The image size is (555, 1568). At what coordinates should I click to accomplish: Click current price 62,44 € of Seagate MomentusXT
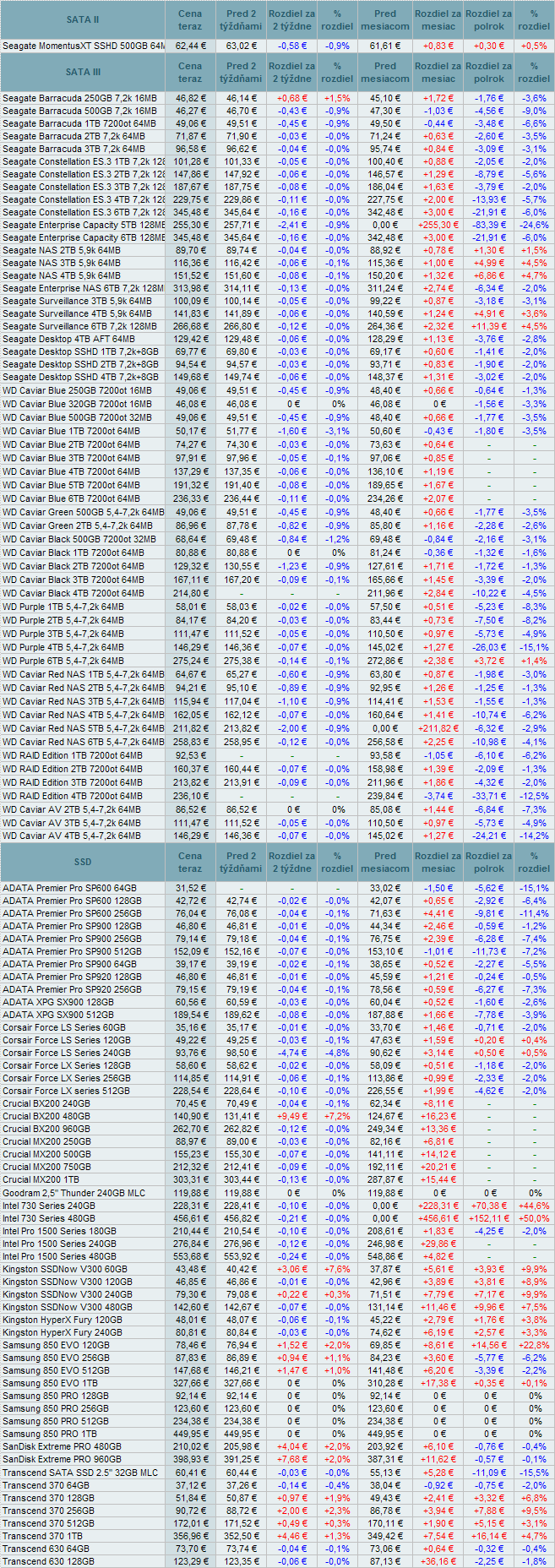click(x=190, y=46)
